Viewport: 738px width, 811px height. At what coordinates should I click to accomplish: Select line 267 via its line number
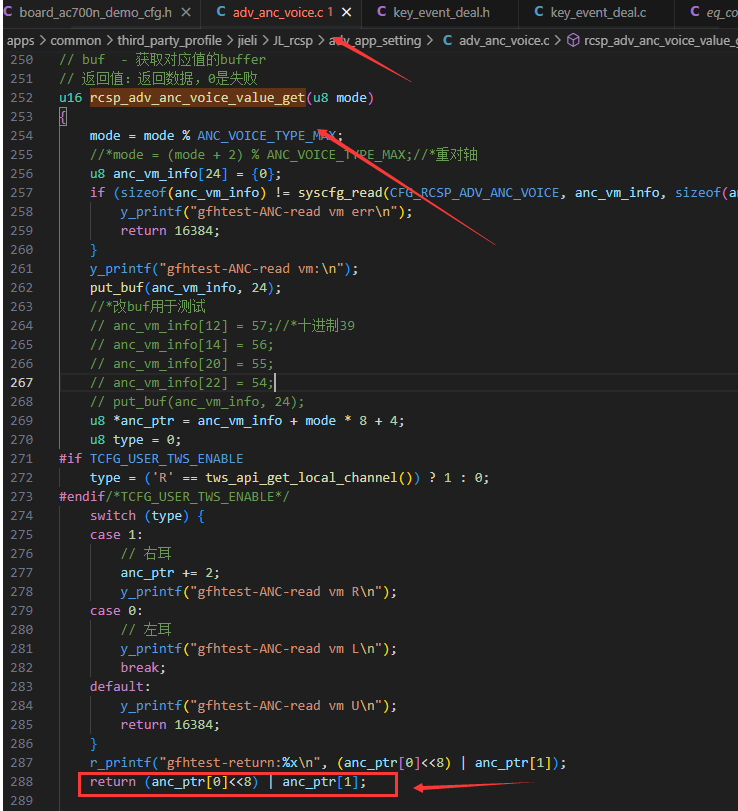point(21,383)
